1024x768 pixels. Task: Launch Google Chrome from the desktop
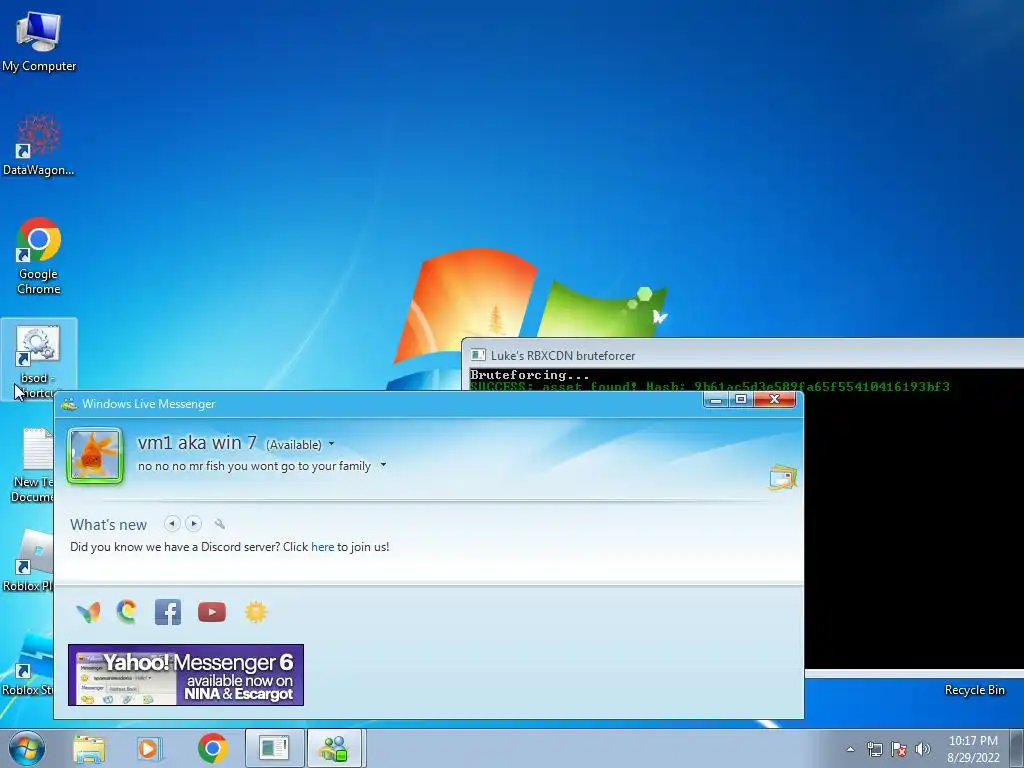click(x=39, y=256)
